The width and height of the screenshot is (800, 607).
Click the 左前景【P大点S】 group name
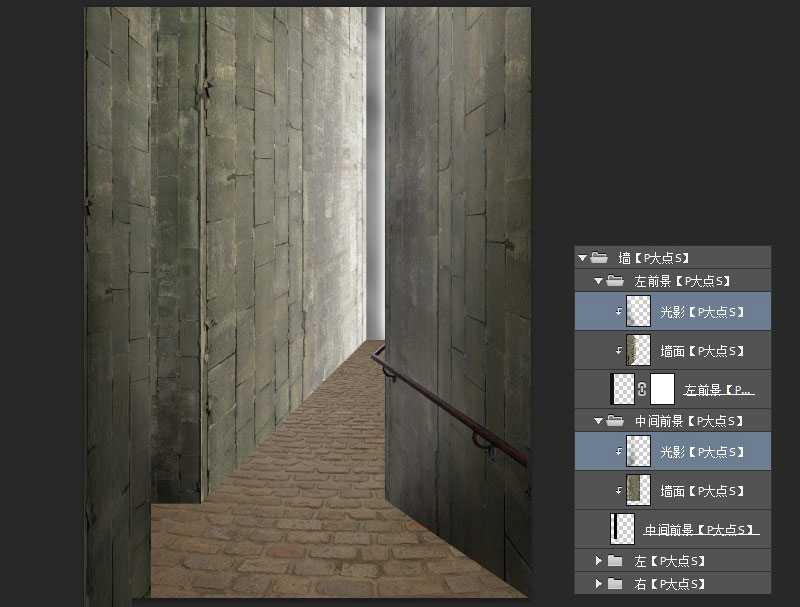[x=682, y=281]
